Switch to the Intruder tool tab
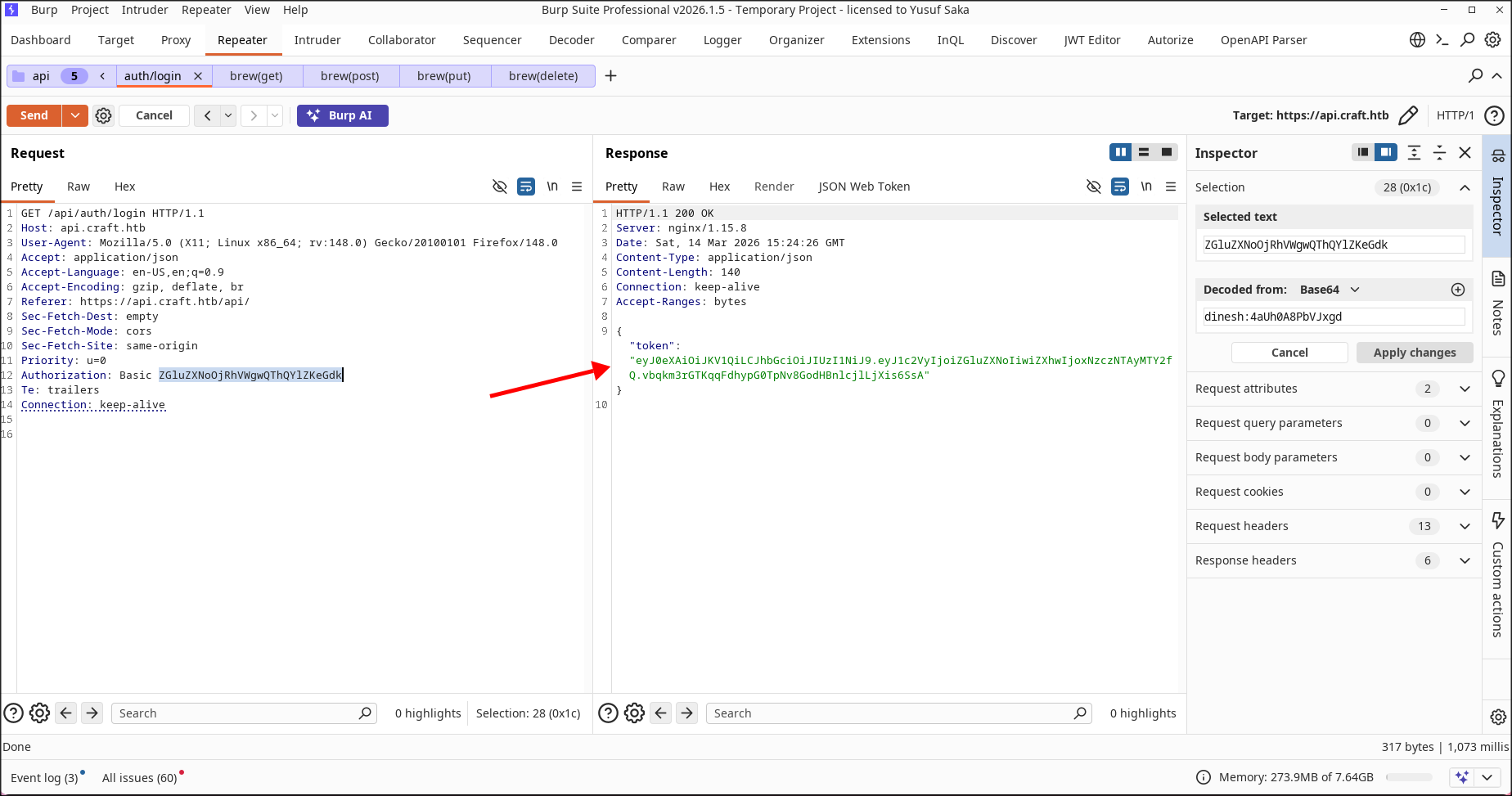 click(317, 40)
